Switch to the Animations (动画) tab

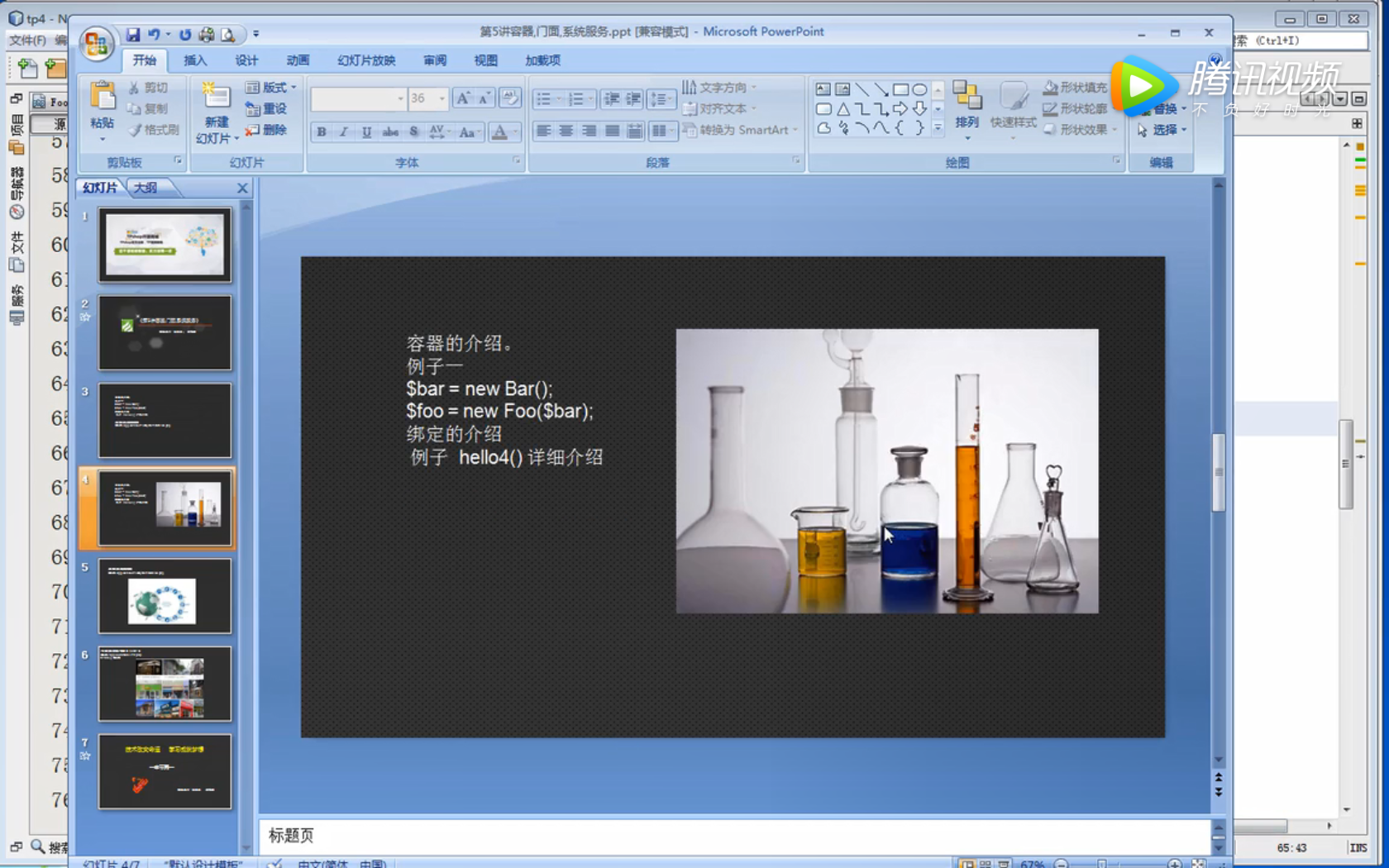pos(298,60)
